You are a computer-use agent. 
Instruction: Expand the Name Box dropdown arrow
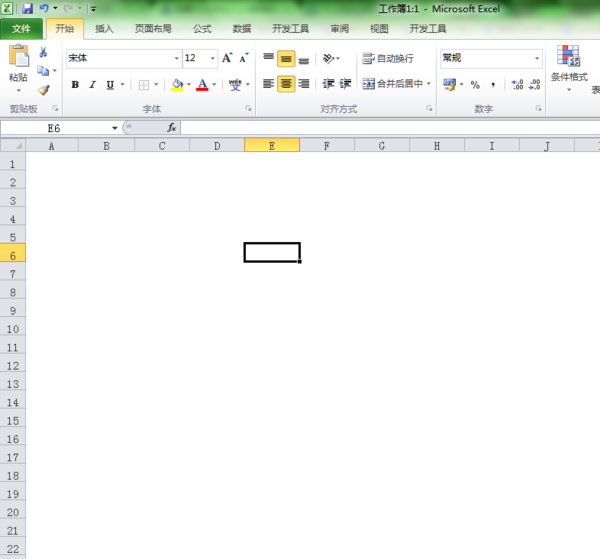pos(114,128)
